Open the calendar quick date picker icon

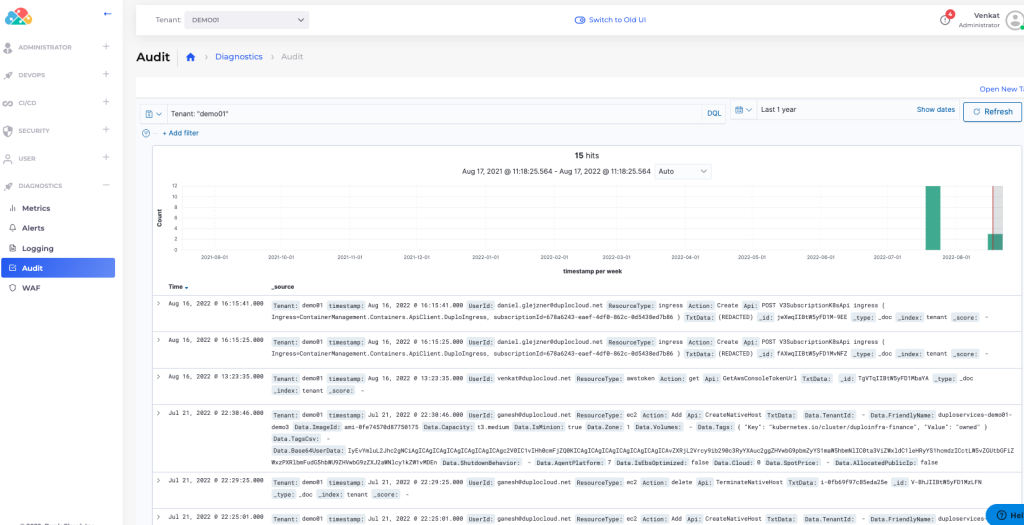point(740,110)
